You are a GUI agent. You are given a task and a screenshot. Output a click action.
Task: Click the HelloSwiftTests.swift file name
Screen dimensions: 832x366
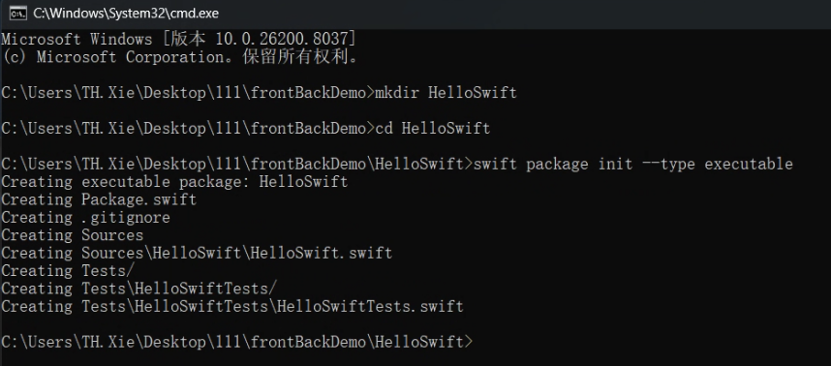pyautogui.click(x=370, y=307)
